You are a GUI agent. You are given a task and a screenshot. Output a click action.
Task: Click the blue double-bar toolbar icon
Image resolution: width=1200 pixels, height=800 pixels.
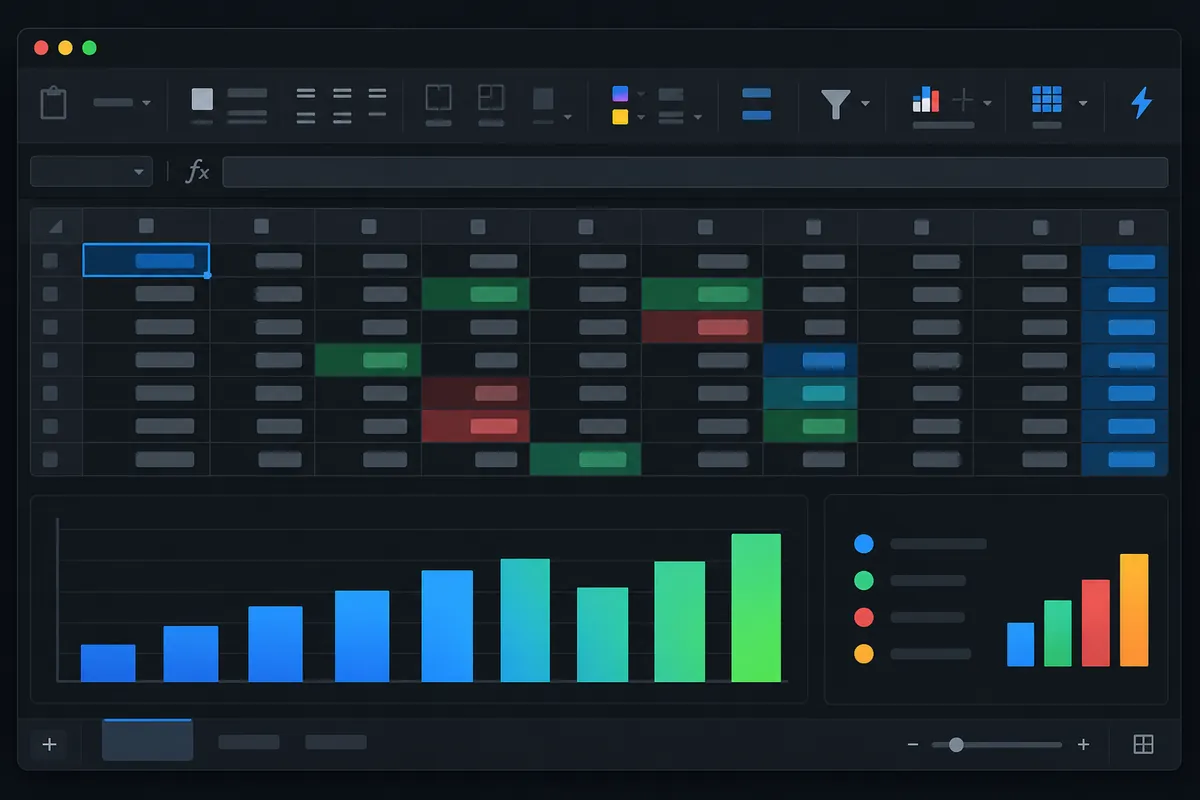pyautogui.click(x=757, y=104)
